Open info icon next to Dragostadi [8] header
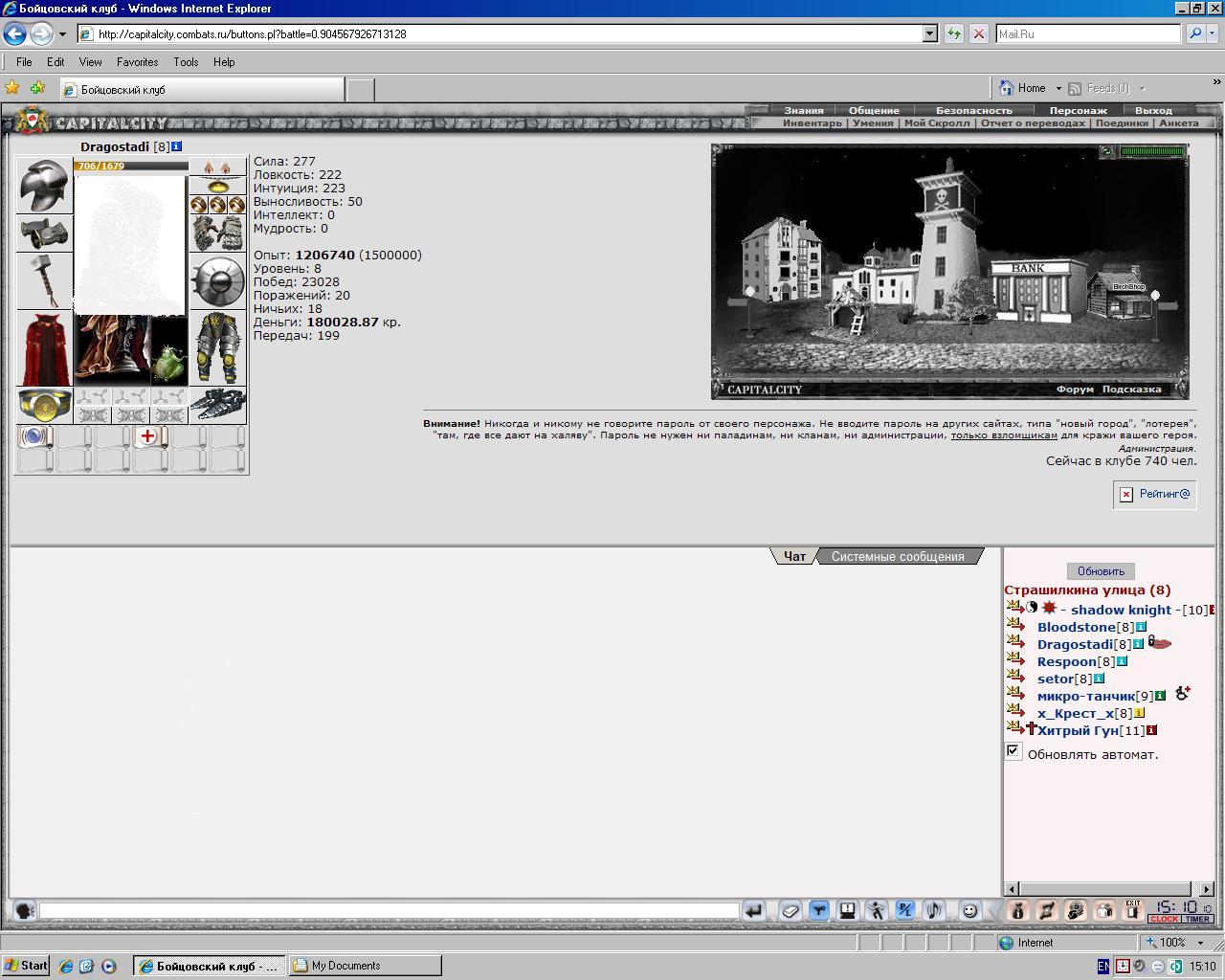This screenshot has width=1225, height=980. (x=177, y=146)
